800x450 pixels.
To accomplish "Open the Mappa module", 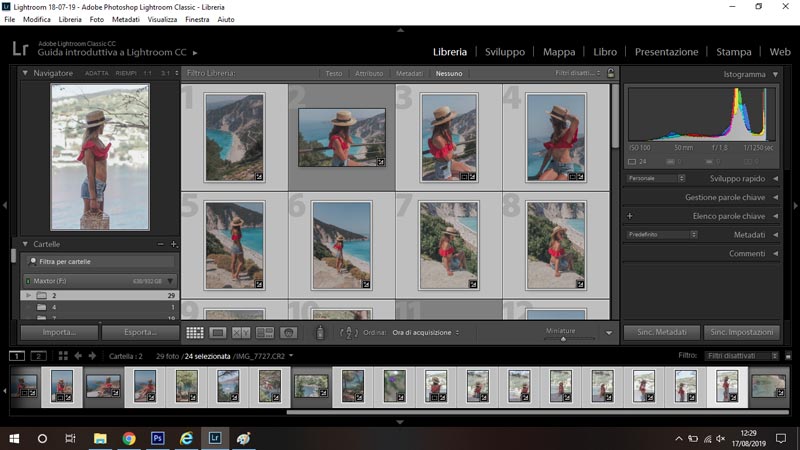I will coord(559,52).
